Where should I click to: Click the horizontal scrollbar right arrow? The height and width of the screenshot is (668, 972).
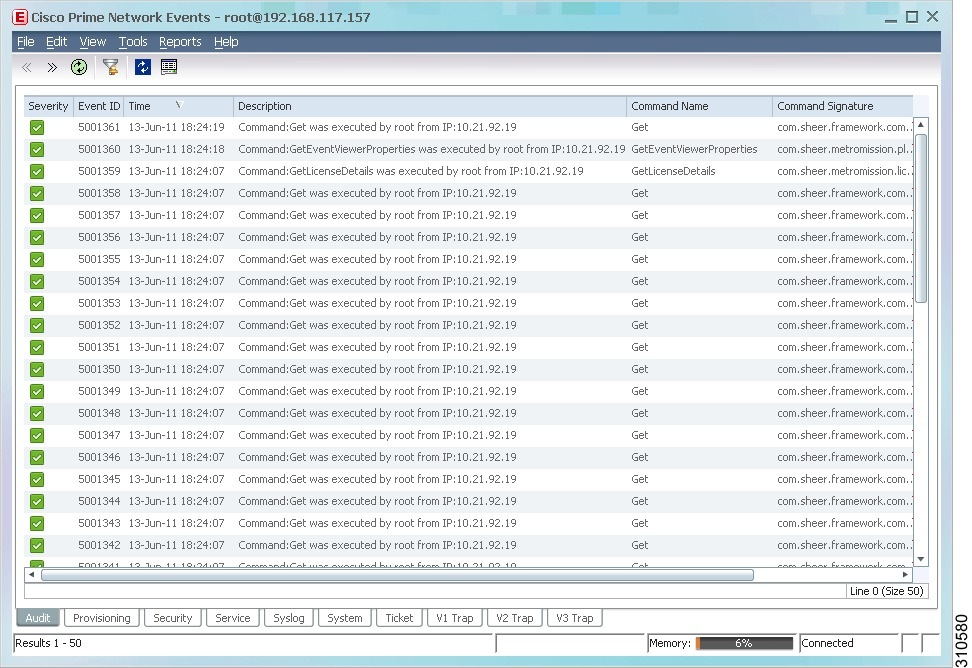tap(906, 574)
